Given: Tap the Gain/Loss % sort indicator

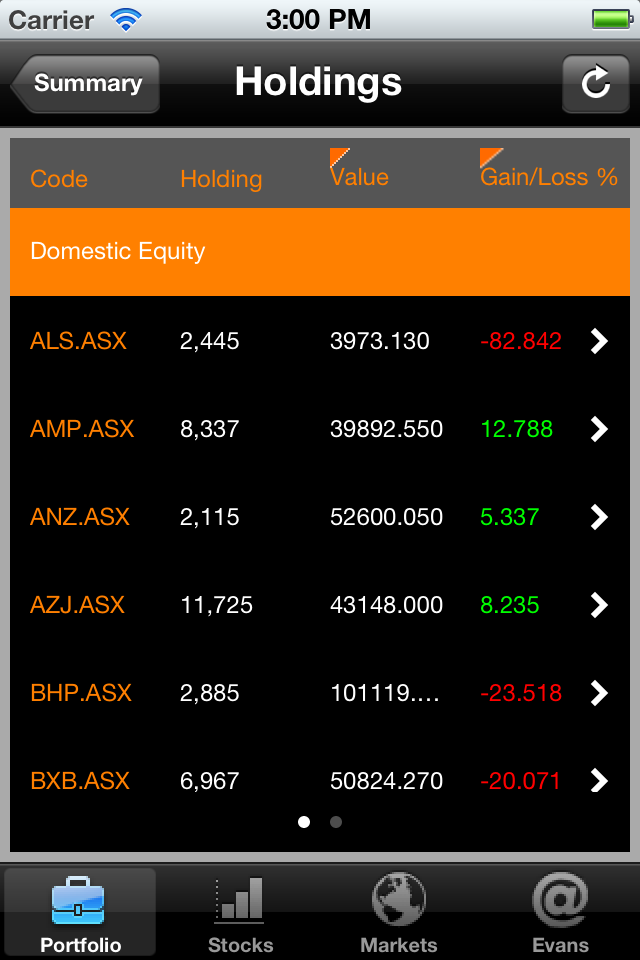Looking at the screenshot, I should coord(491,157).
